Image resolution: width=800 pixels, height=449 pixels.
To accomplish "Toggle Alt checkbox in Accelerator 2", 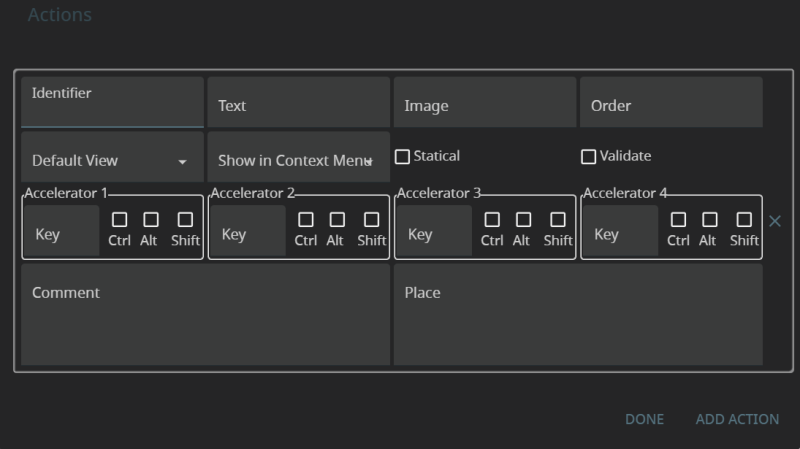I will [x=337, y=220].
